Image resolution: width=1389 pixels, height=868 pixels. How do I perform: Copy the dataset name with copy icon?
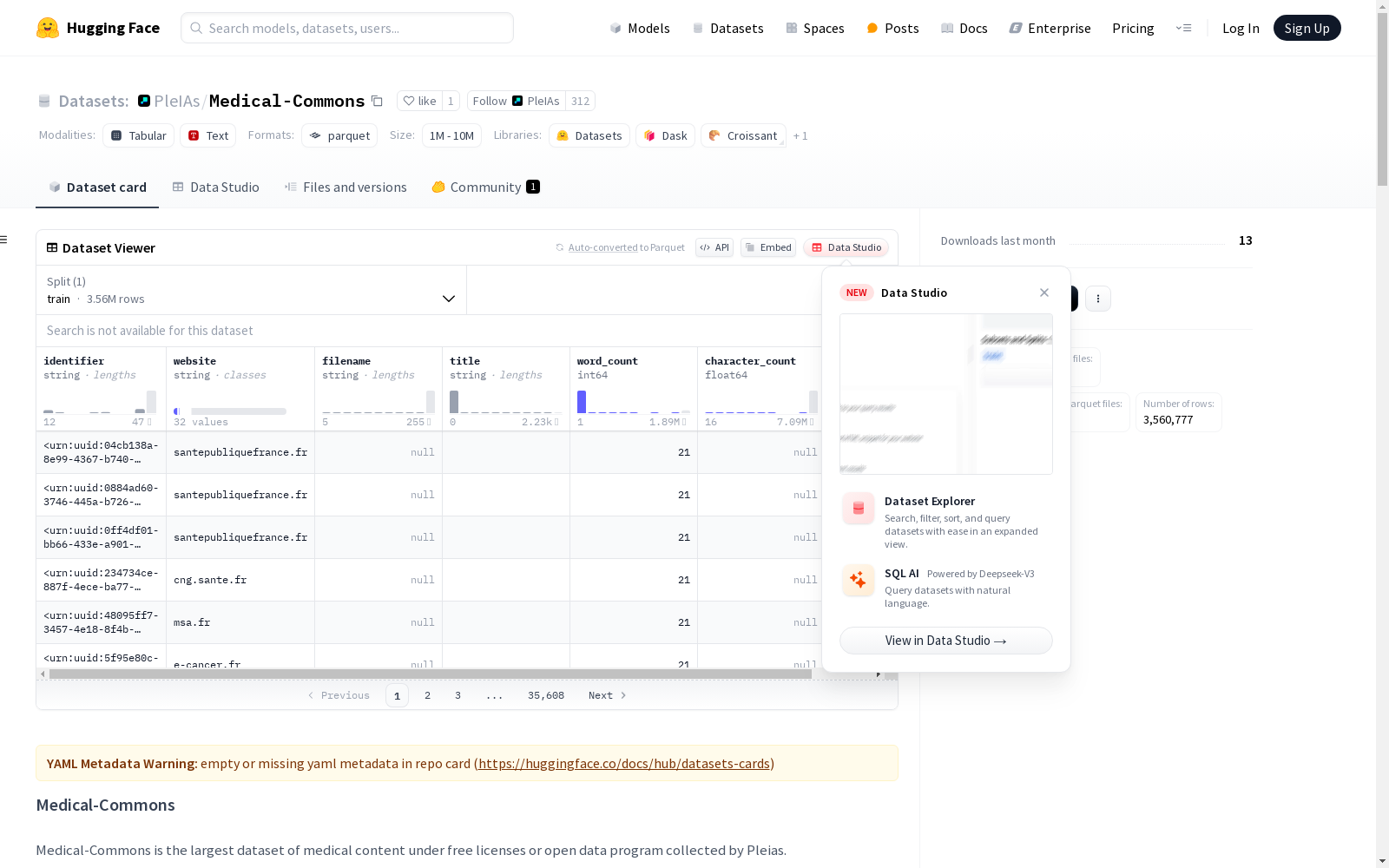(x=377, y=101)
